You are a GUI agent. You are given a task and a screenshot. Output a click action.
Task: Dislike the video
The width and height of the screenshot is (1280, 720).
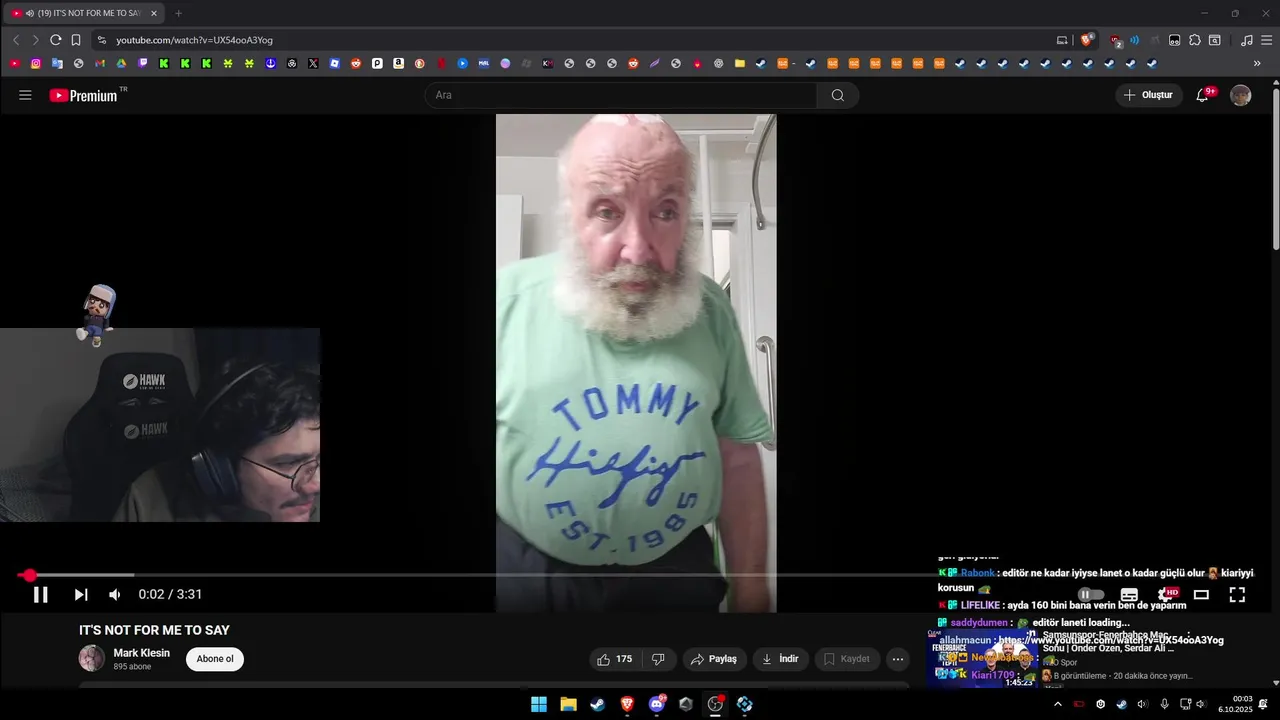click(x=658, y=659)
